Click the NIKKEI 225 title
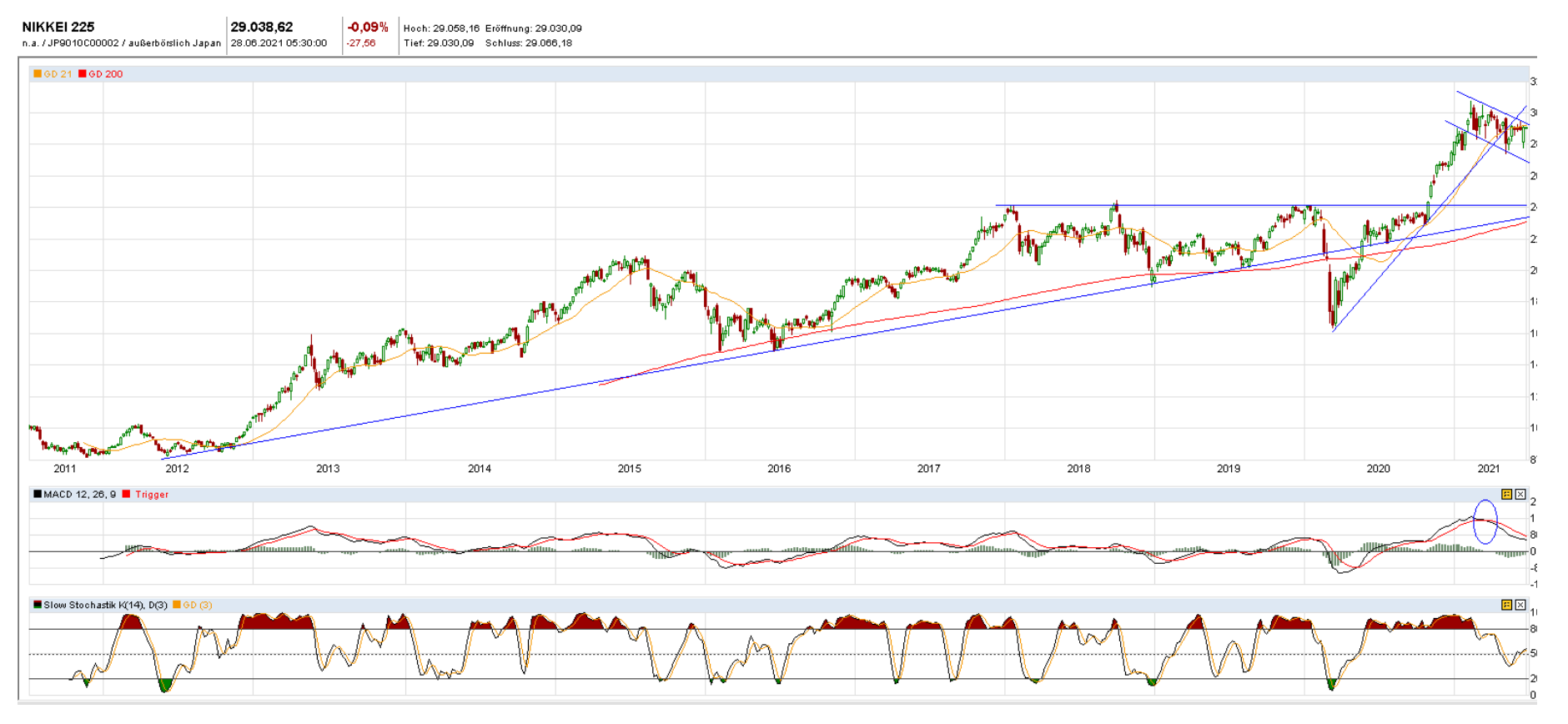 coord(58,28)
